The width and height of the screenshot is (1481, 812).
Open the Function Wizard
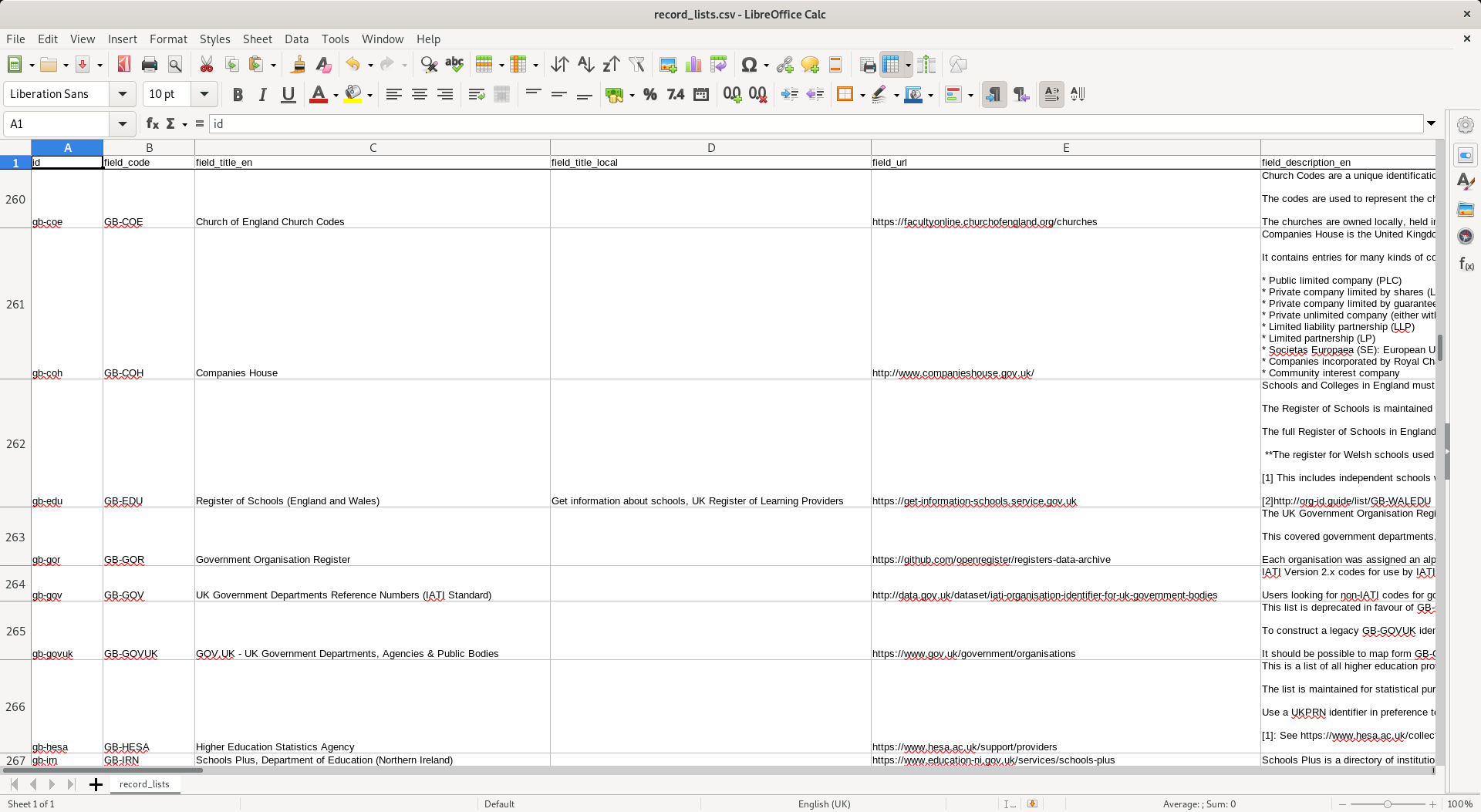153,123
